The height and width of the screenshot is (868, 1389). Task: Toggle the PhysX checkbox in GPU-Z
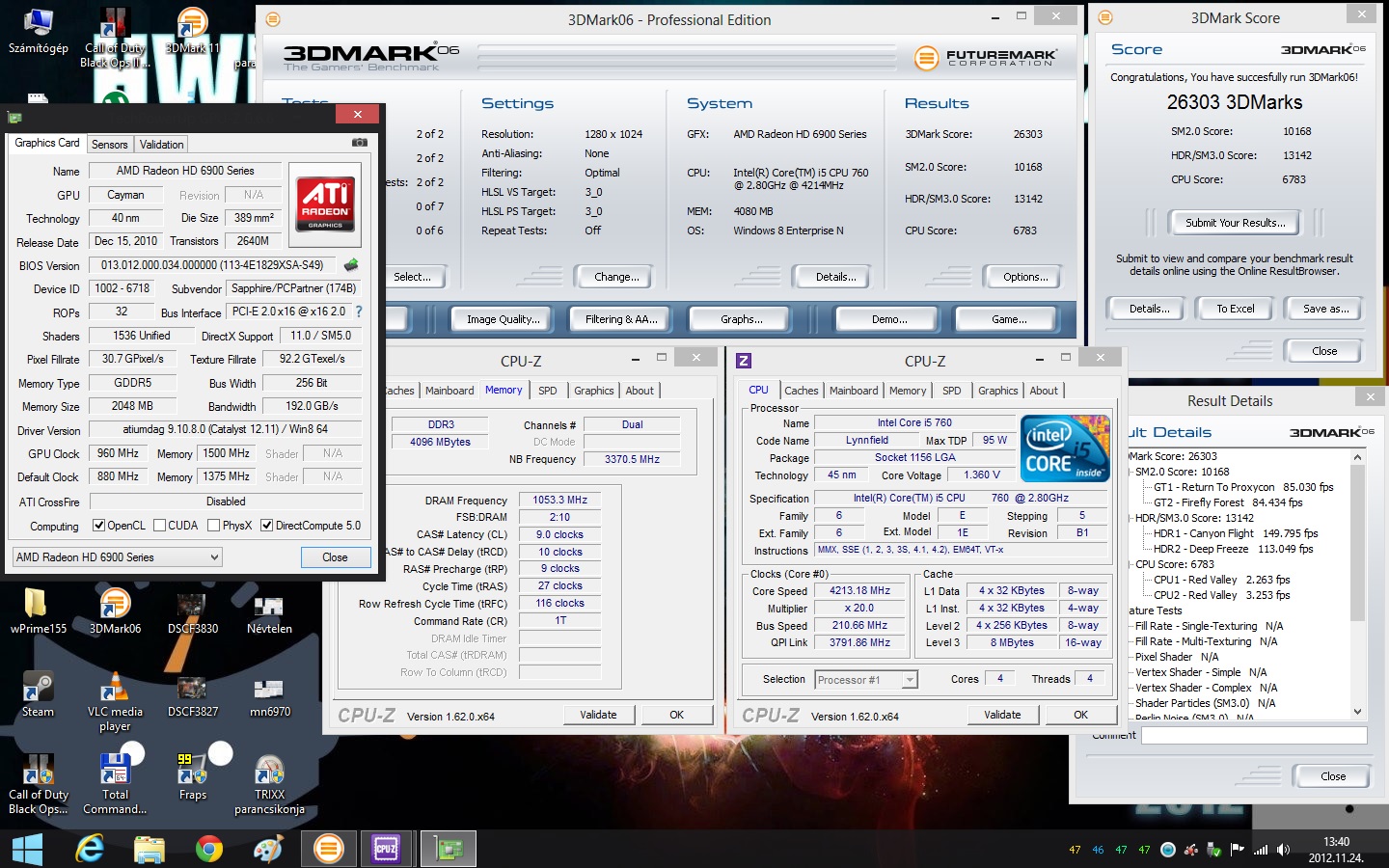click(x=213, y=526)
